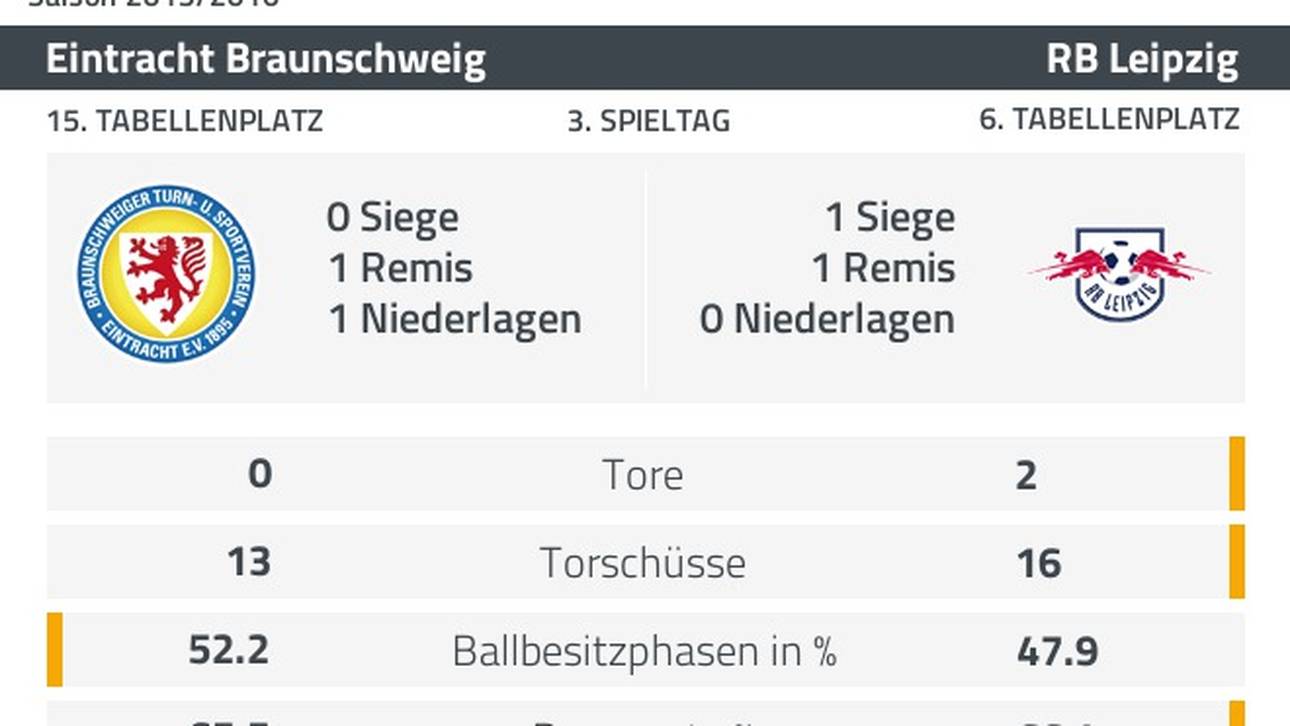Click the Ballbesitzphasen in % label
Image resolution: width=1290 pixels, height=726 pixels.
[x=643, y=651]
